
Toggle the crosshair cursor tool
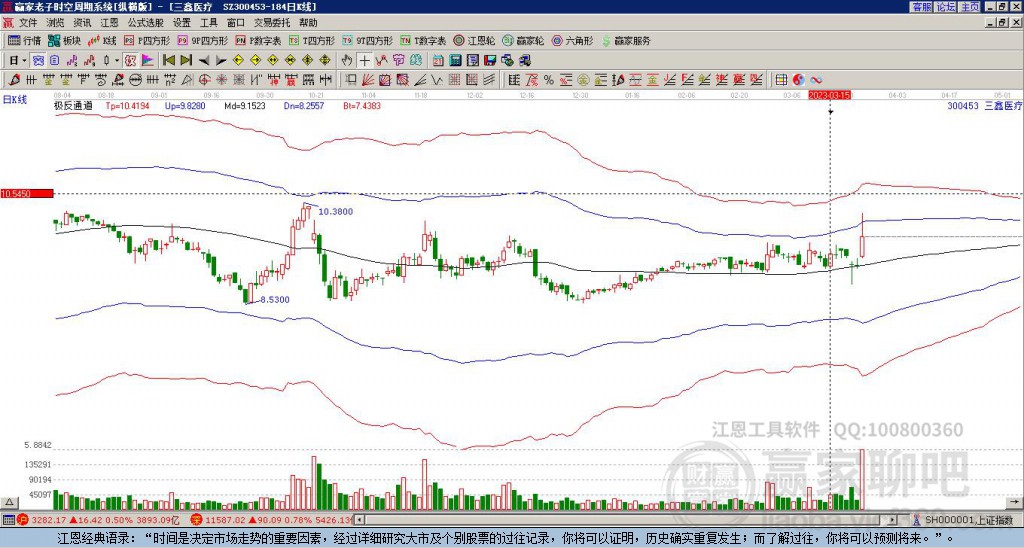[x=364, y=60]
